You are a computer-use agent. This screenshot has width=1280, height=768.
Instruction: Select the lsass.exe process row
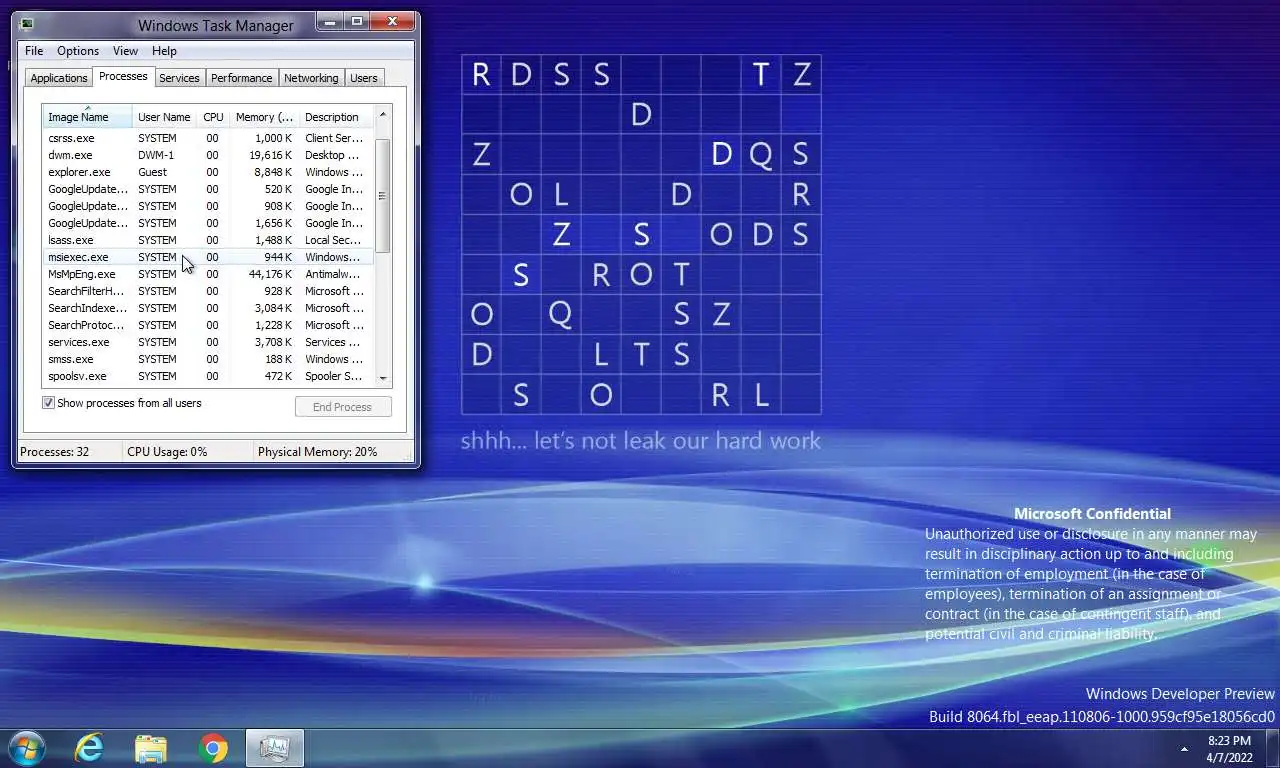pos(208,240)
